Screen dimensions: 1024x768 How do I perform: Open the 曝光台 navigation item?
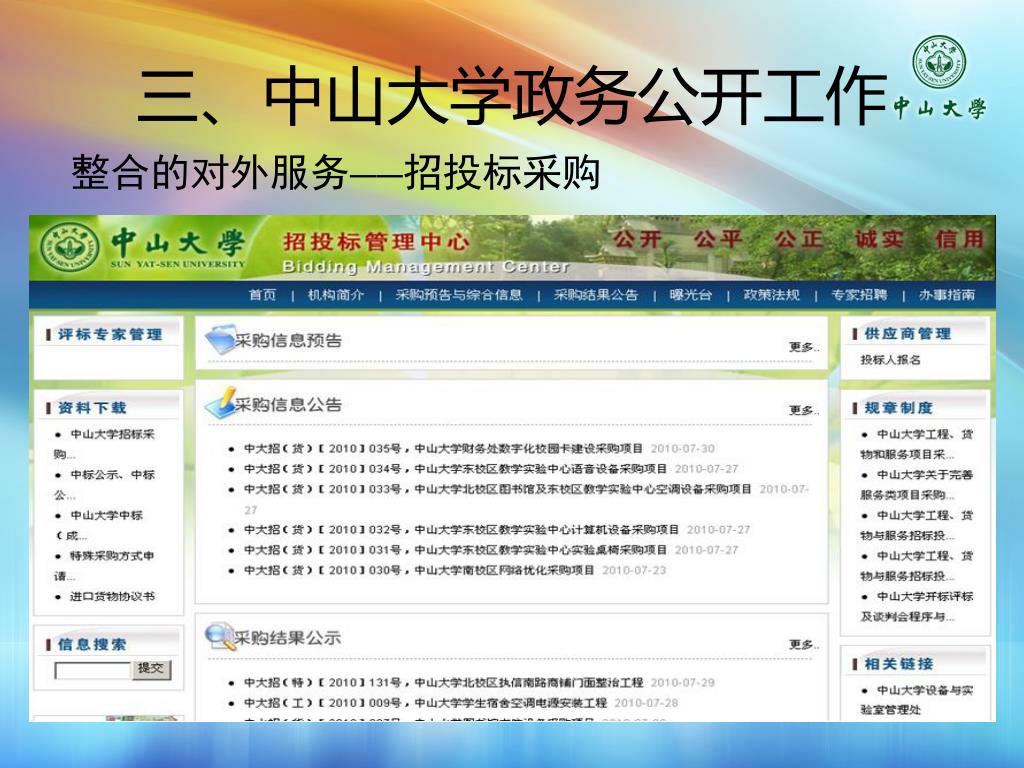coord(690,295)
